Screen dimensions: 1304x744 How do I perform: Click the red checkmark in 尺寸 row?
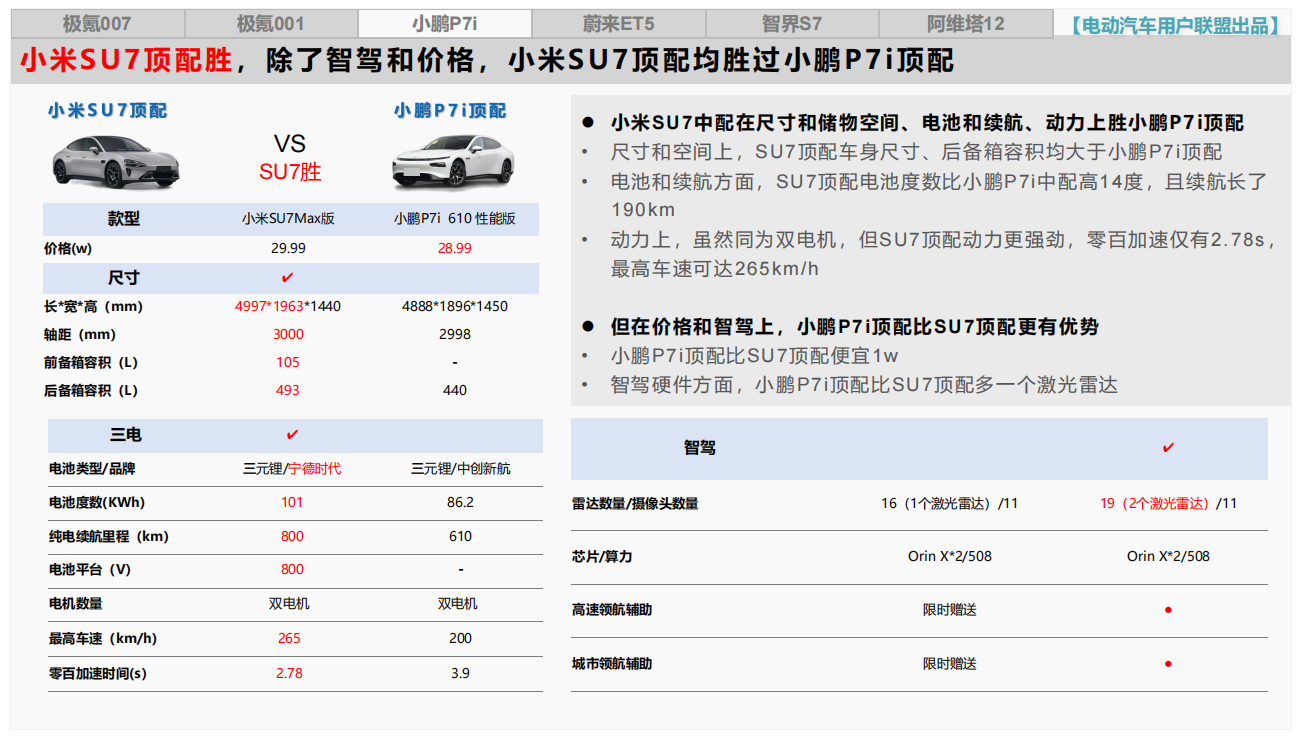coord(288,277)
